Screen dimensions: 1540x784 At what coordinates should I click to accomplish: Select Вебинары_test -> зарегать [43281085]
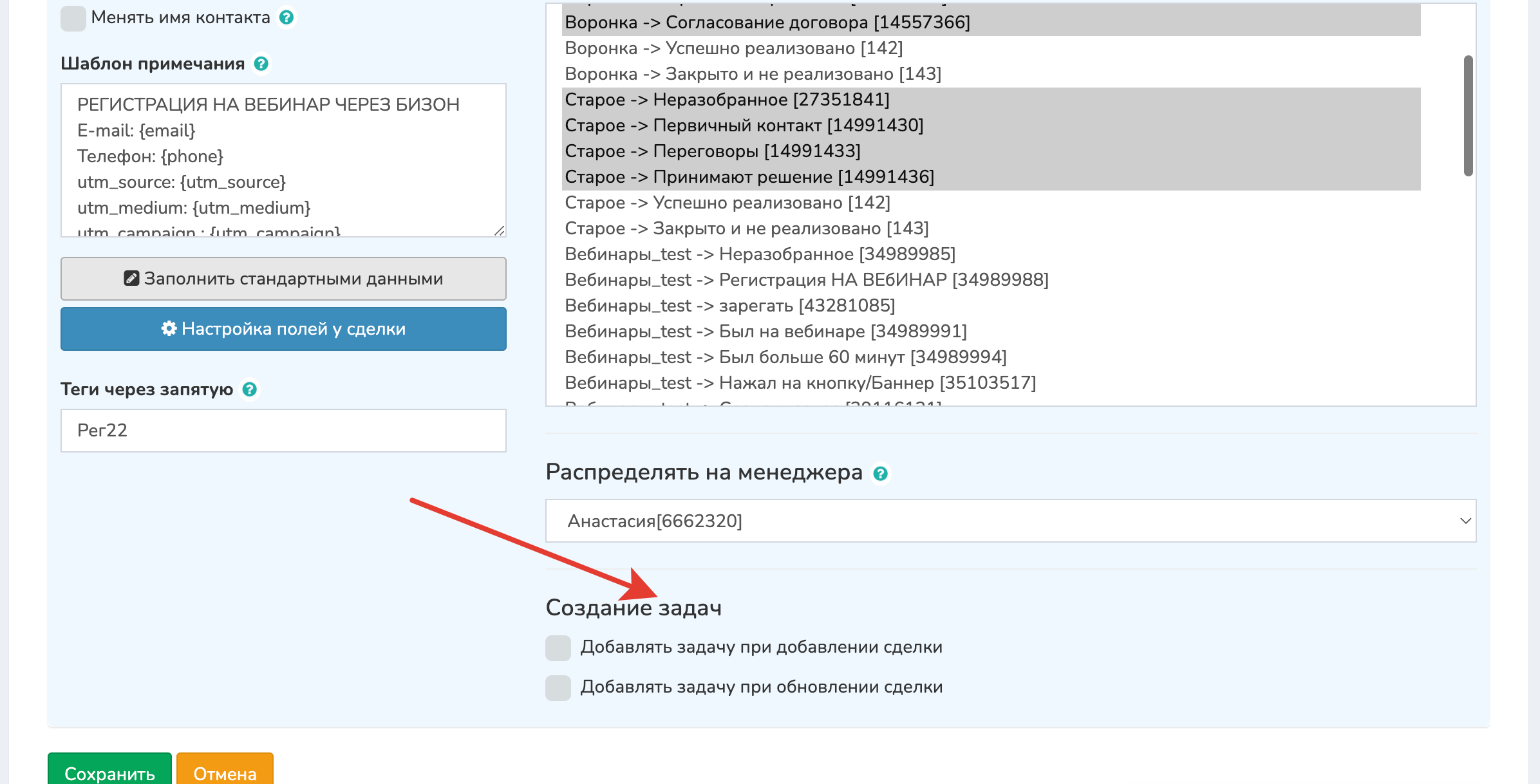pyautogui.click(x=729, y=305)
